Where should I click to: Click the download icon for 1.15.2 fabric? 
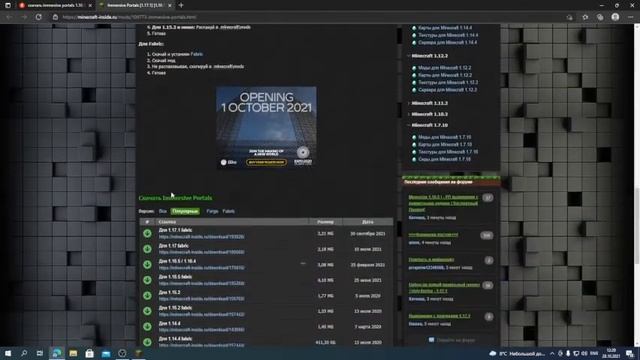point(147,311)
